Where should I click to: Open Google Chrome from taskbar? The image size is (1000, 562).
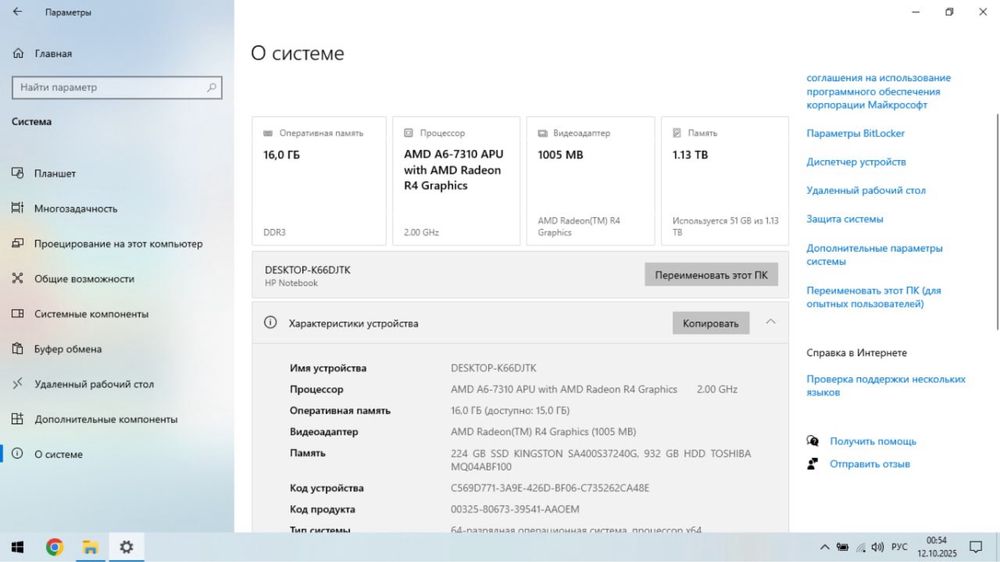pyautogui.click(x=54, y=547)
